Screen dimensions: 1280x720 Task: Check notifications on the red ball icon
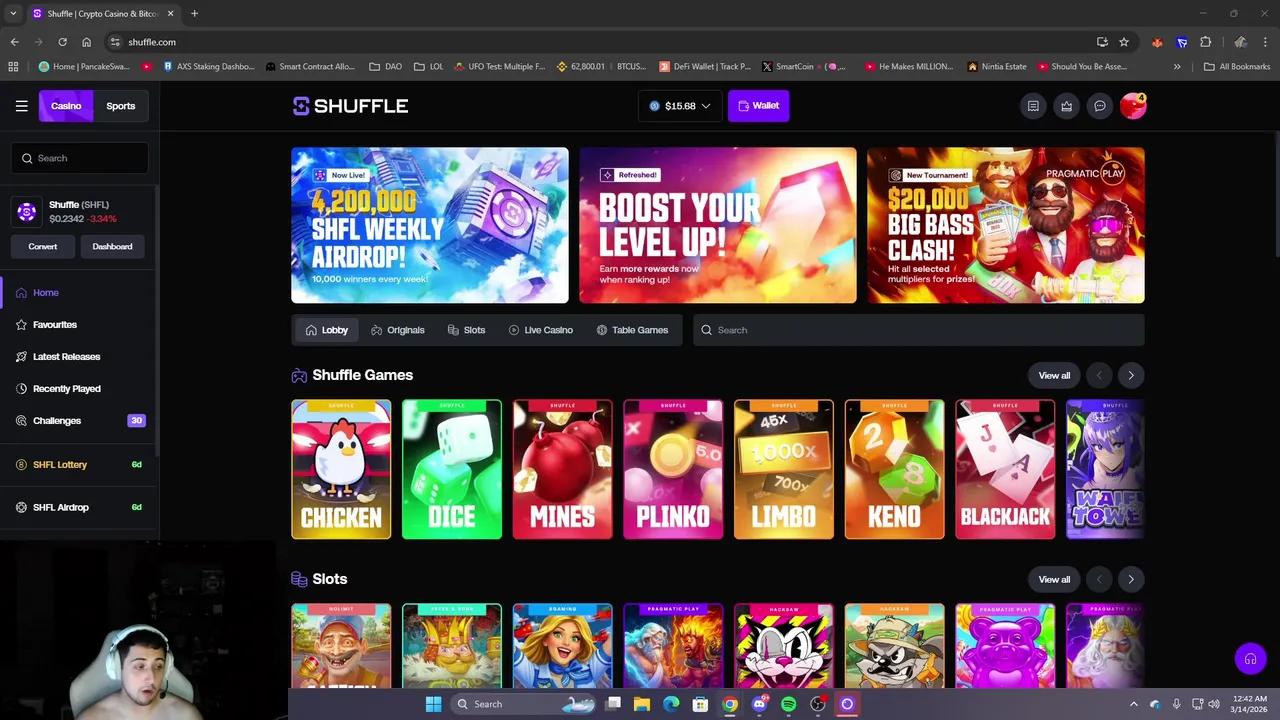coord(1133,105)
